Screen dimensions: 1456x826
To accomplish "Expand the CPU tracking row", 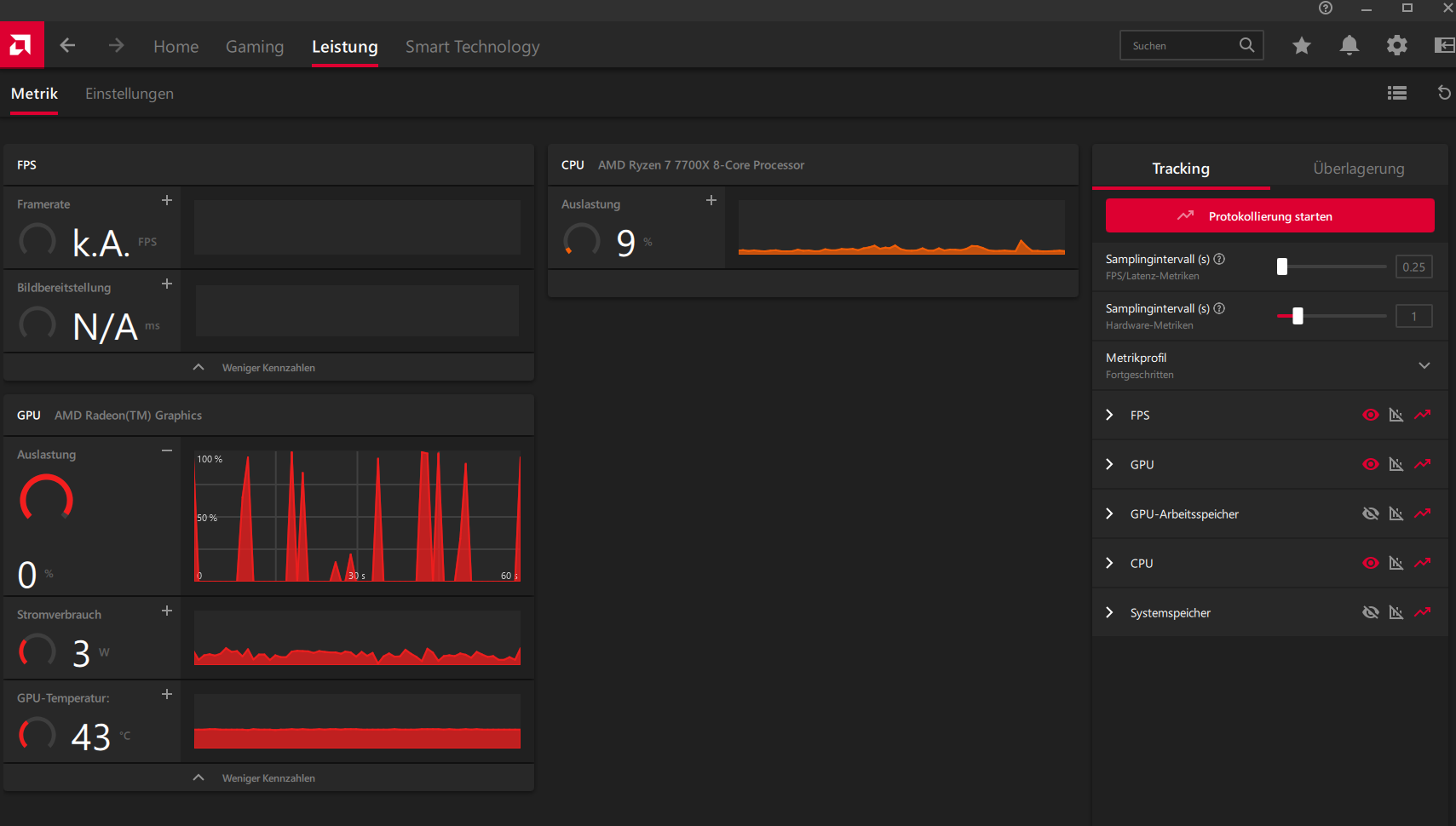I will 1109,563.
